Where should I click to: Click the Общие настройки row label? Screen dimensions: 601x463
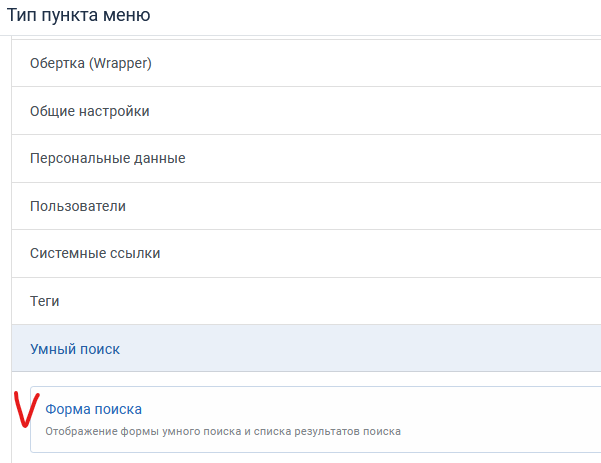click(90, 111)
